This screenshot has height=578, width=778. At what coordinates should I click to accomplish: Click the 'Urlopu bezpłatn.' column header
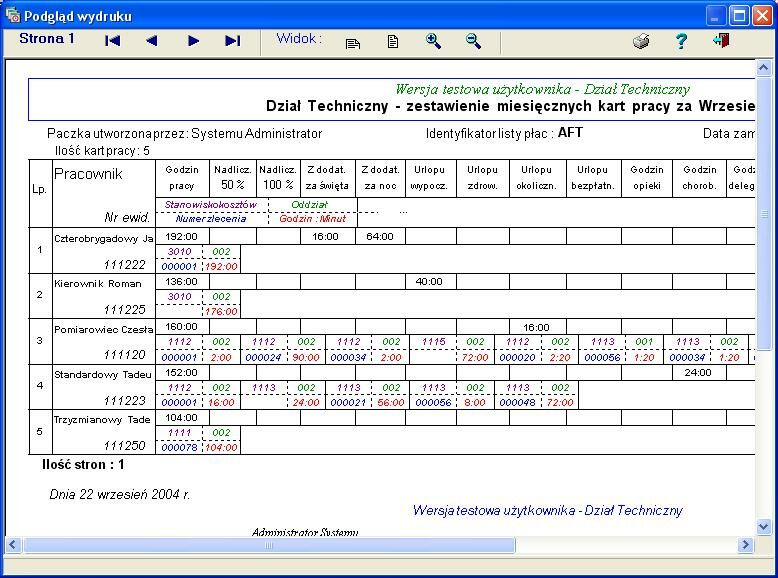tap(592, 178)
